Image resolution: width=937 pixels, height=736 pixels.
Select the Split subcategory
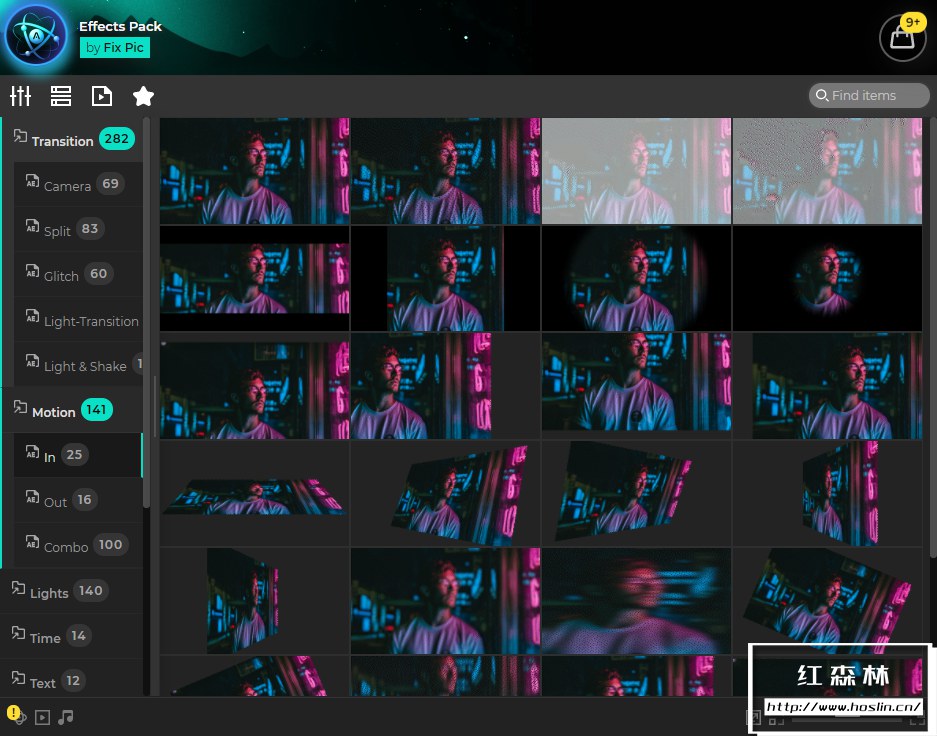click(x=78, y=229)
